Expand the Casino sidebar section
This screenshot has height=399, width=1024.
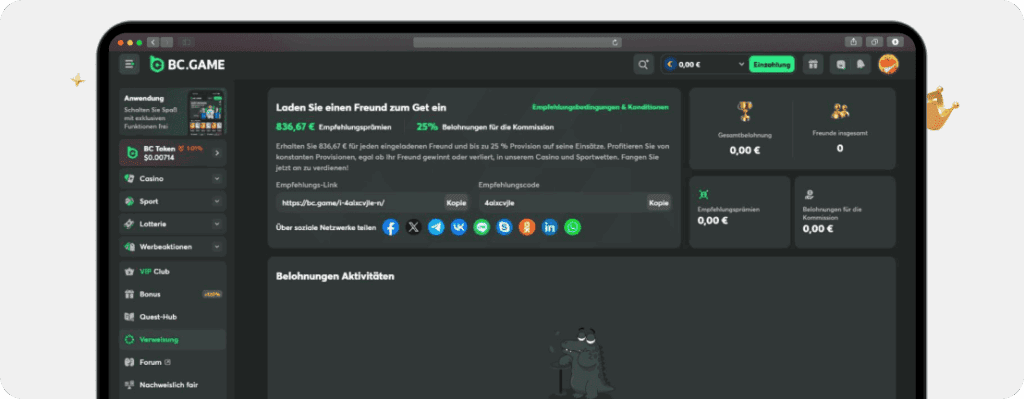coord(173,178)
